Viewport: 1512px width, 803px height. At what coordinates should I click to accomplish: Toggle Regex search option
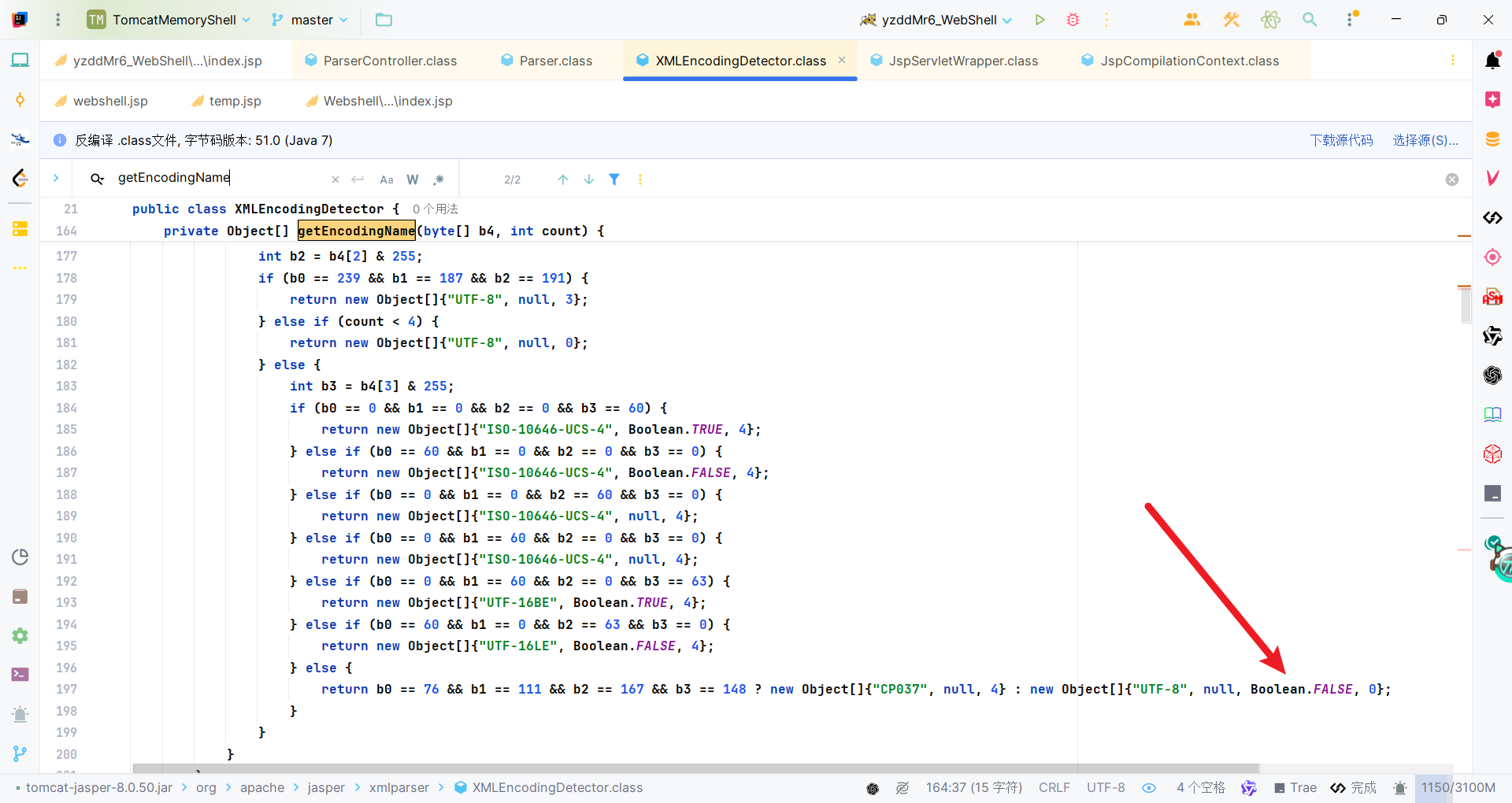tap(439, 179)
